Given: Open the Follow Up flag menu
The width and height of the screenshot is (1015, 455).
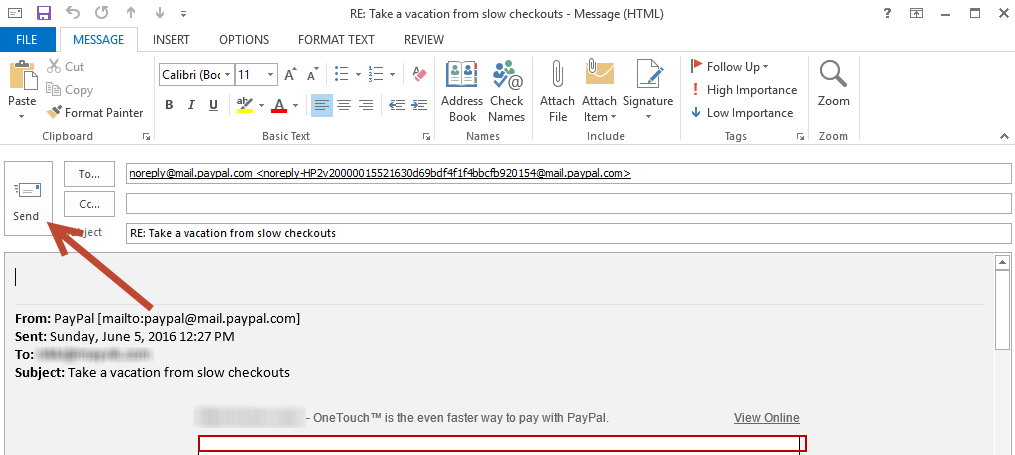Looking at the screenshot, I should coord(730,67).
